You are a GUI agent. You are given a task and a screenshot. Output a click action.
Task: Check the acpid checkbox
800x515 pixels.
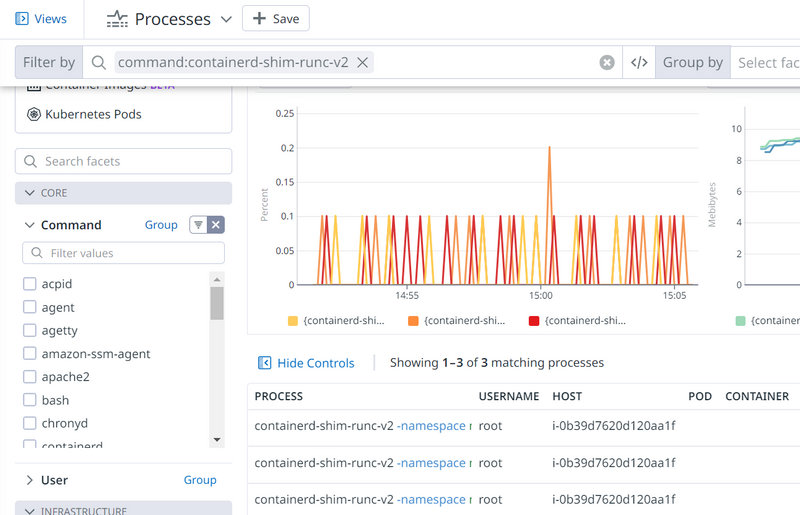30,283
